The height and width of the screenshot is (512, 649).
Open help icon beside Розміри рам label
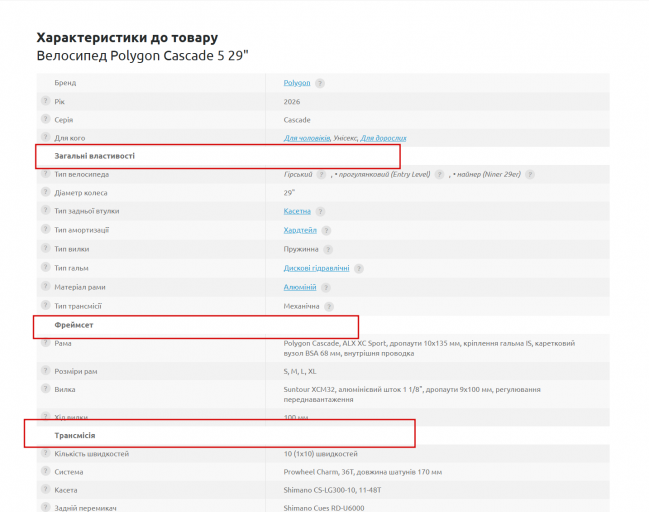[45, 371]
